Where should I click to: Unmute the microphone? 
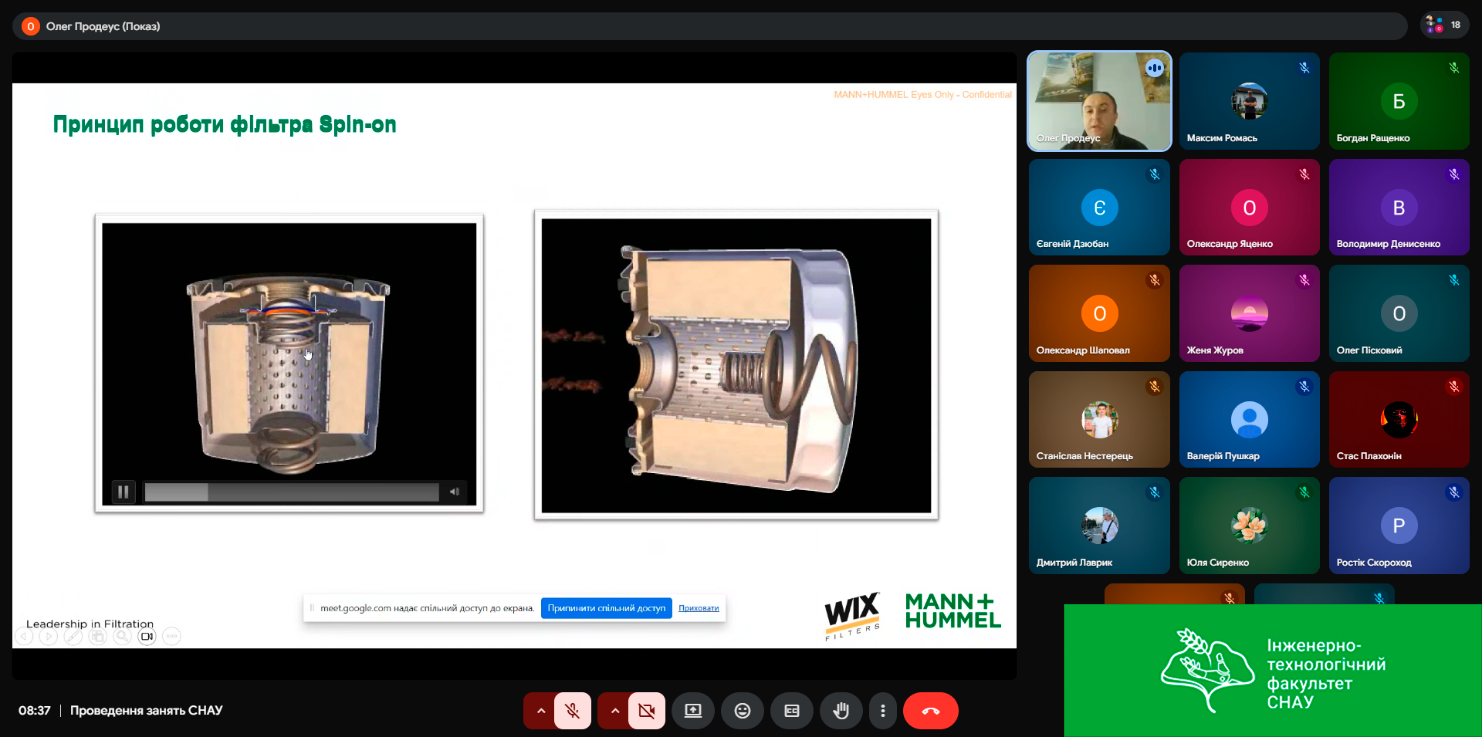click(573, 711)
